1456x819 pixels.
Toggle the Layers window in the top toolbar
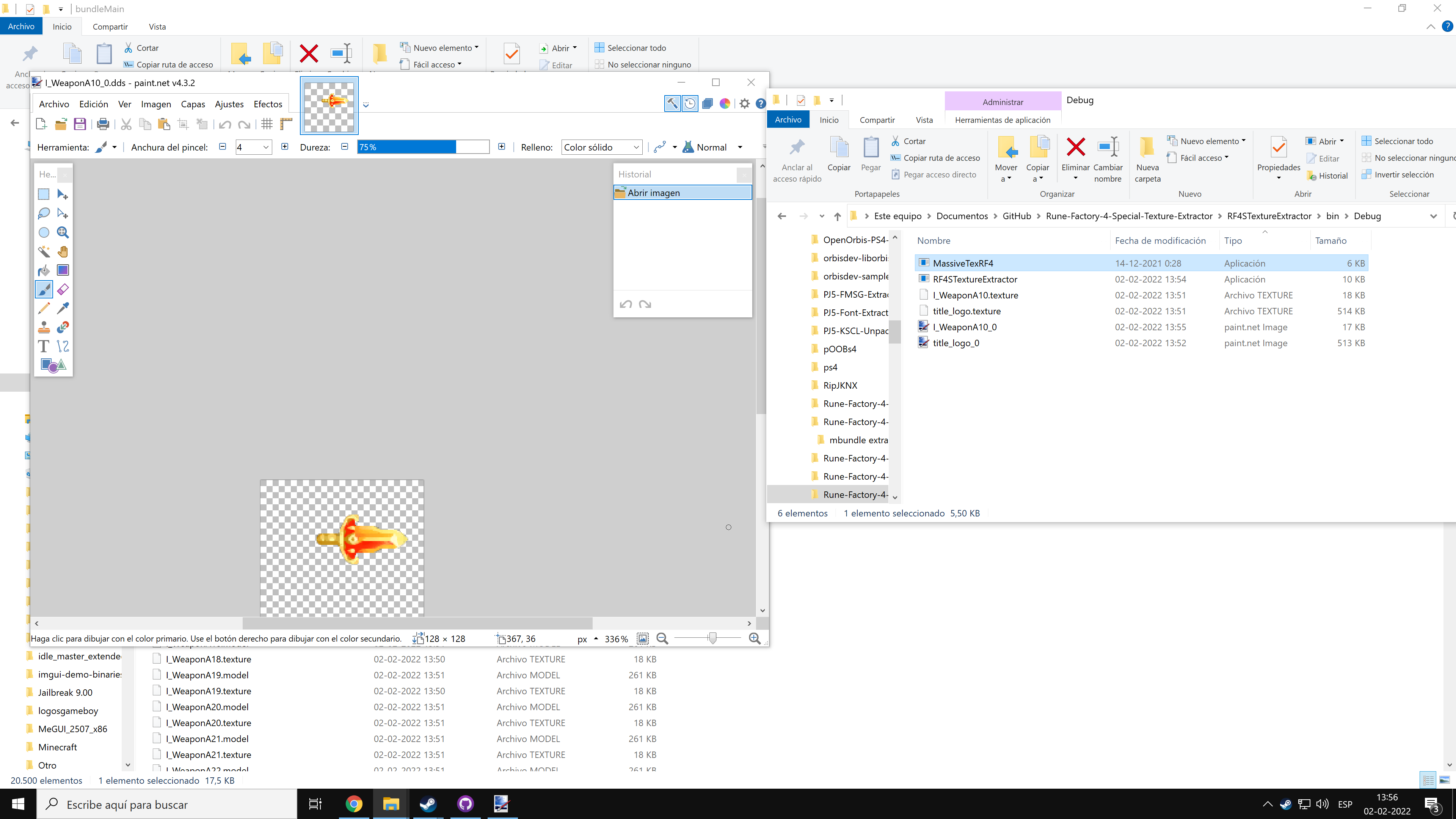[707, 104]
